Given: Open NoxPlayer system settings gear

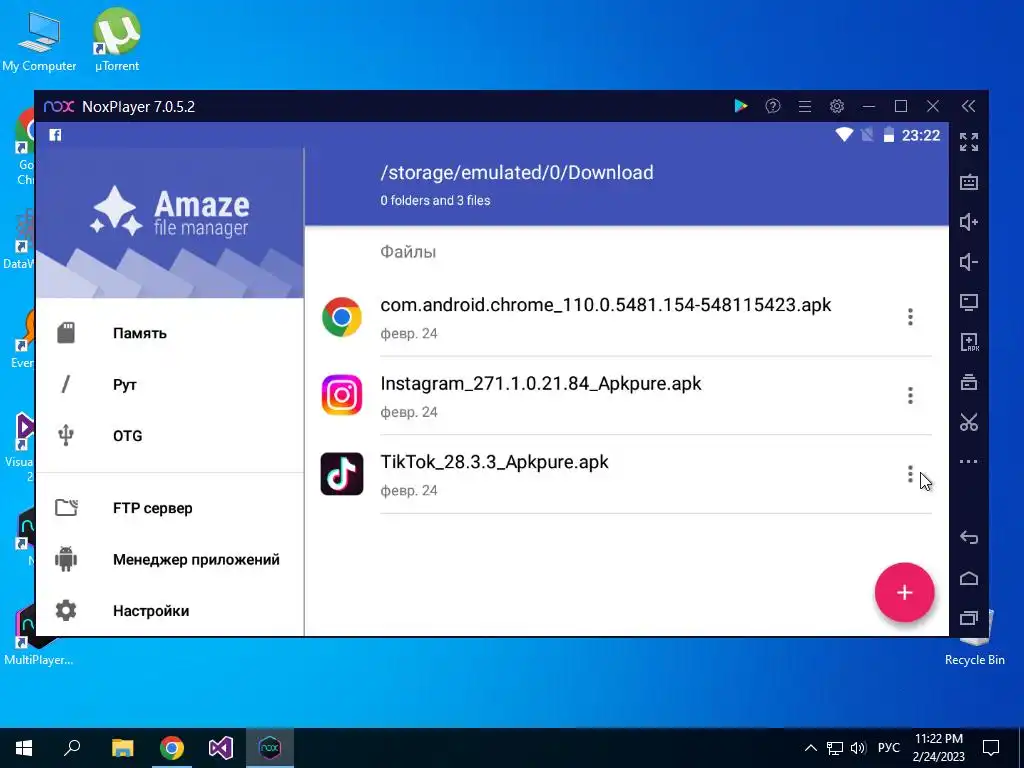Looking at the screenshot, I should coord(837,106).
